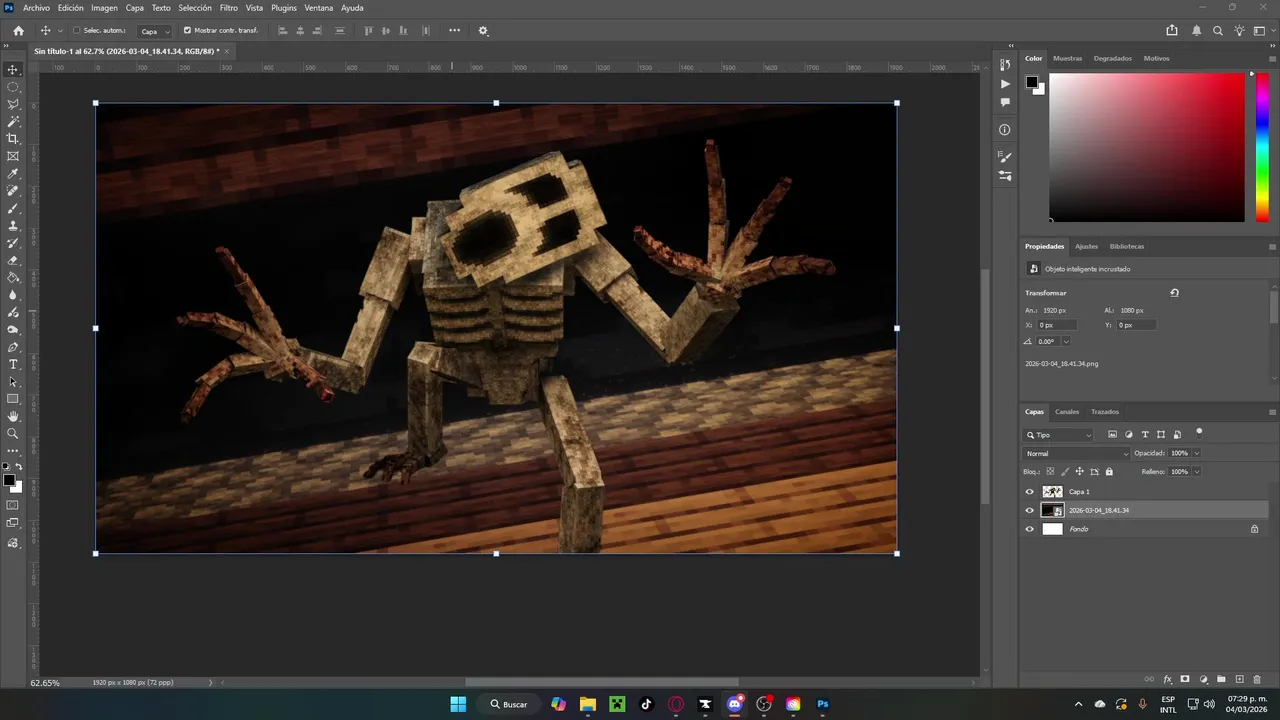
Task: Select the Eraser tool
Action: coord(13,260)
